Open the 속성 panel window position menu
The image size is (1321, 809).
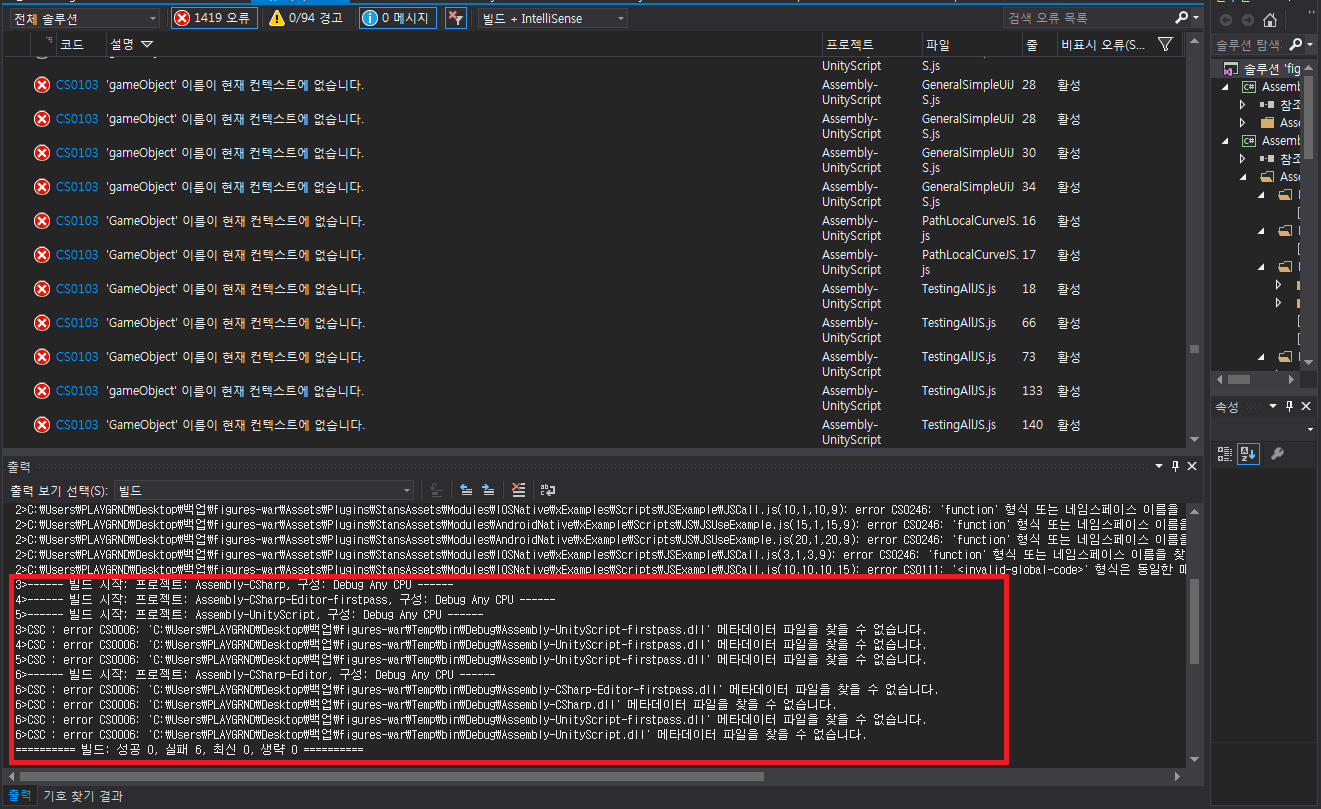(x=1273, y=406)
